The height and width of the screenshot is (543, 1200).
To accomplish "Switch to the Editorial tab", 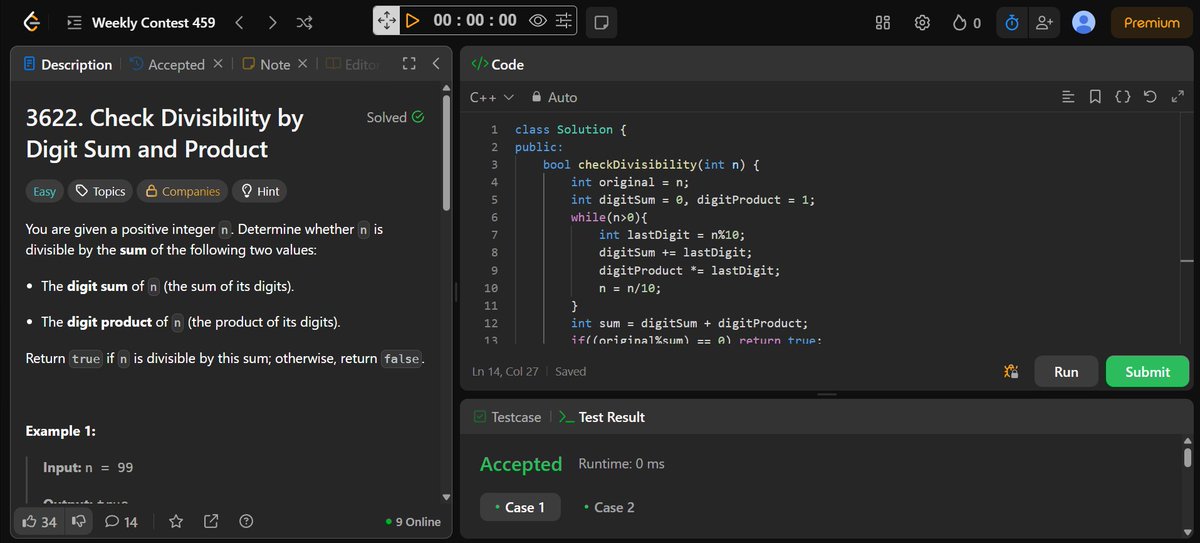I will pyautogui.click(x=353, y=64).
